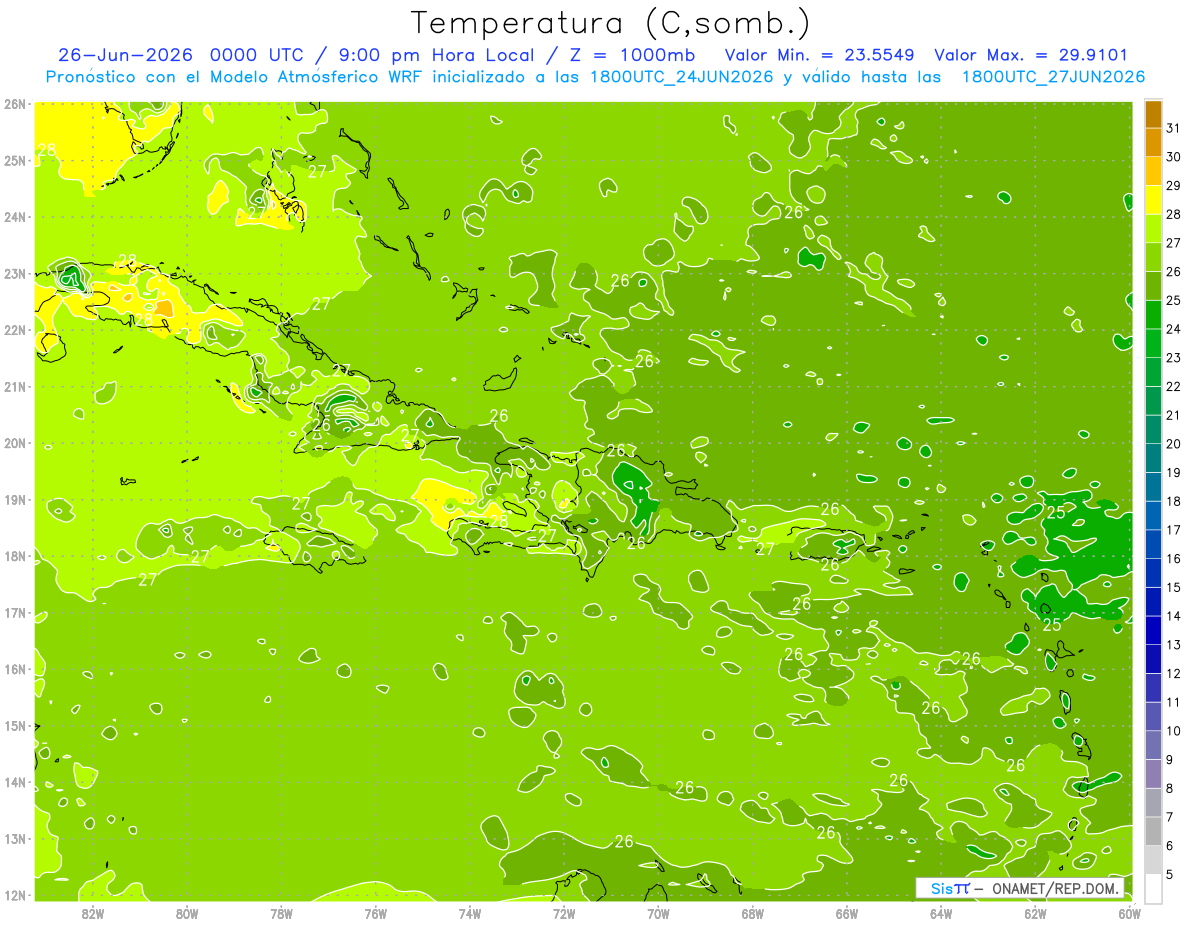Select the white swatch below label 5
1200x927 pixels.
pyautogui.click(x=1153, y=888)
